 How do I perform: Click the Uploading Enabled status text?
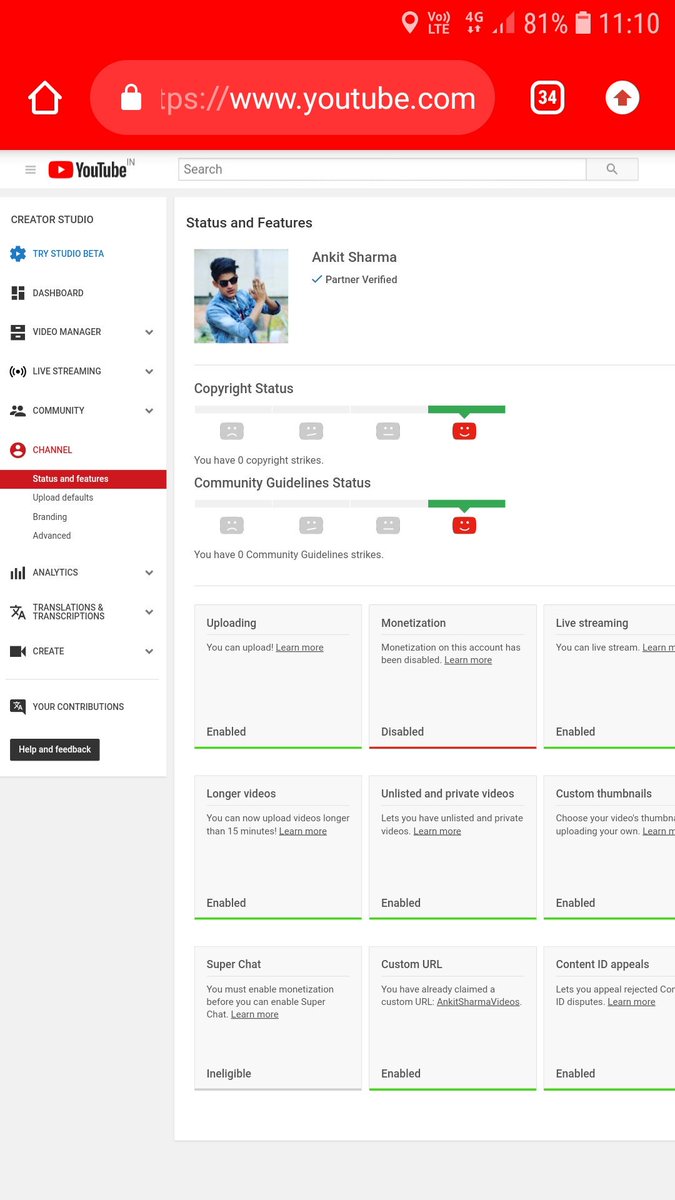(x=226, y=732)
